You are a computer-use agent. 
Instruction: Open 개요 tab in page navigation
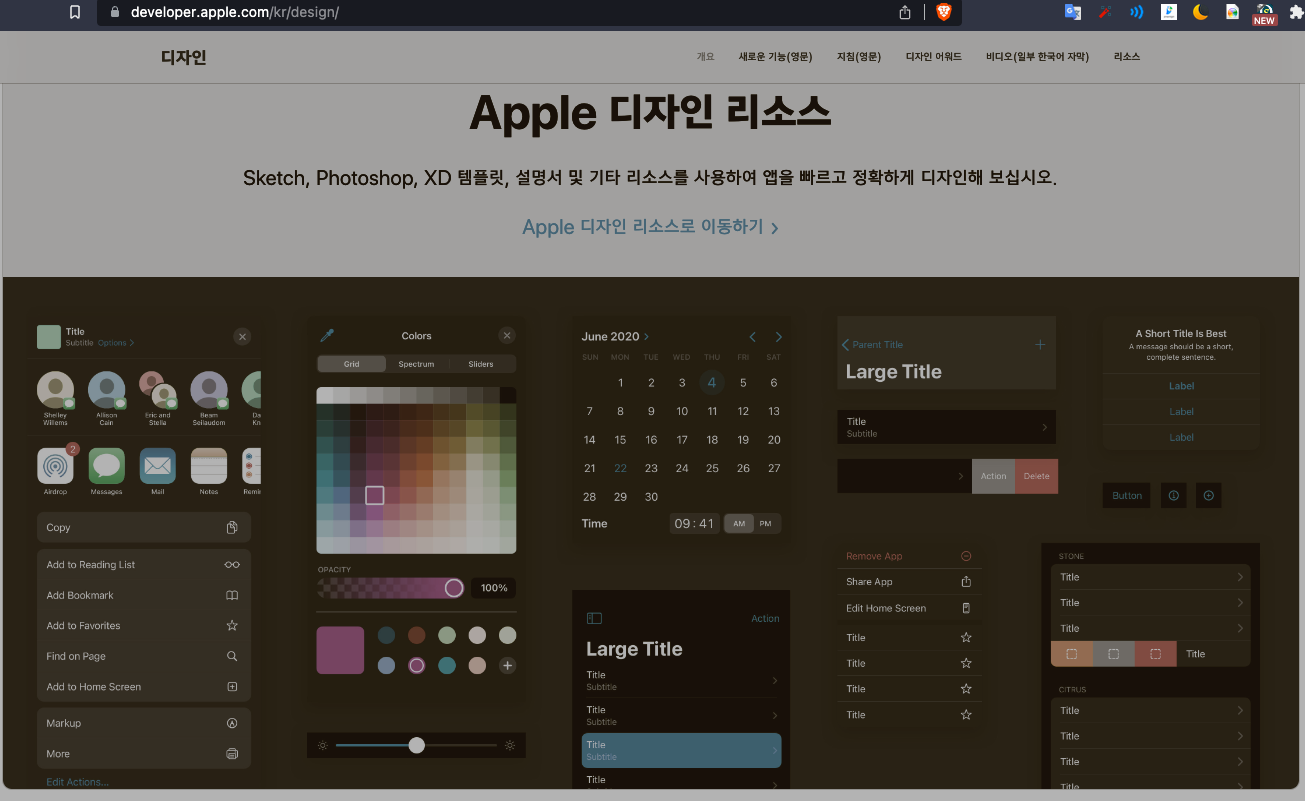(x=706, y=57)
